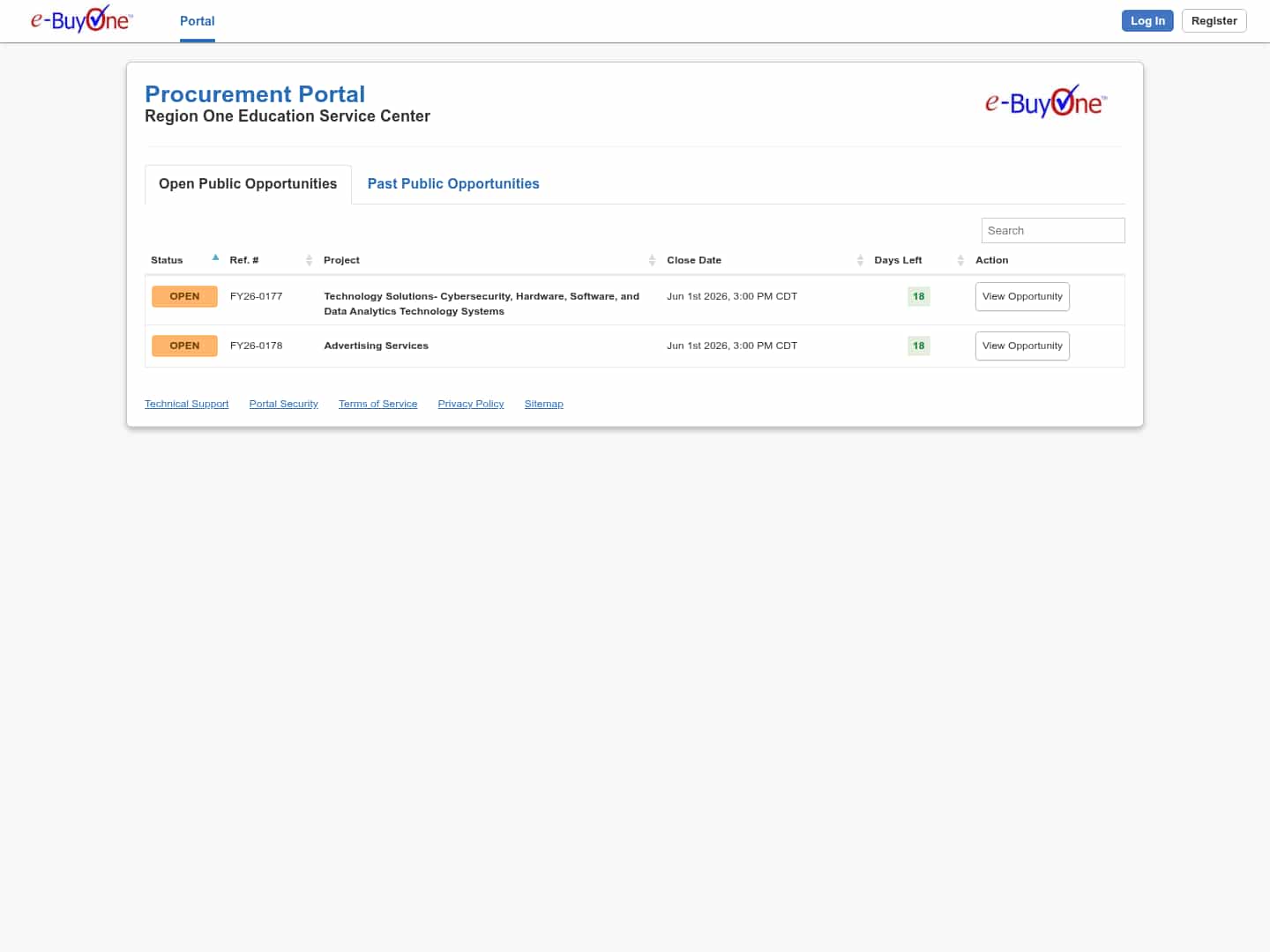The width and height of the screenshot is (1270, 952).
Task: Click OPEN status badge for FY26-0178
Action: [x=184, y=346]
